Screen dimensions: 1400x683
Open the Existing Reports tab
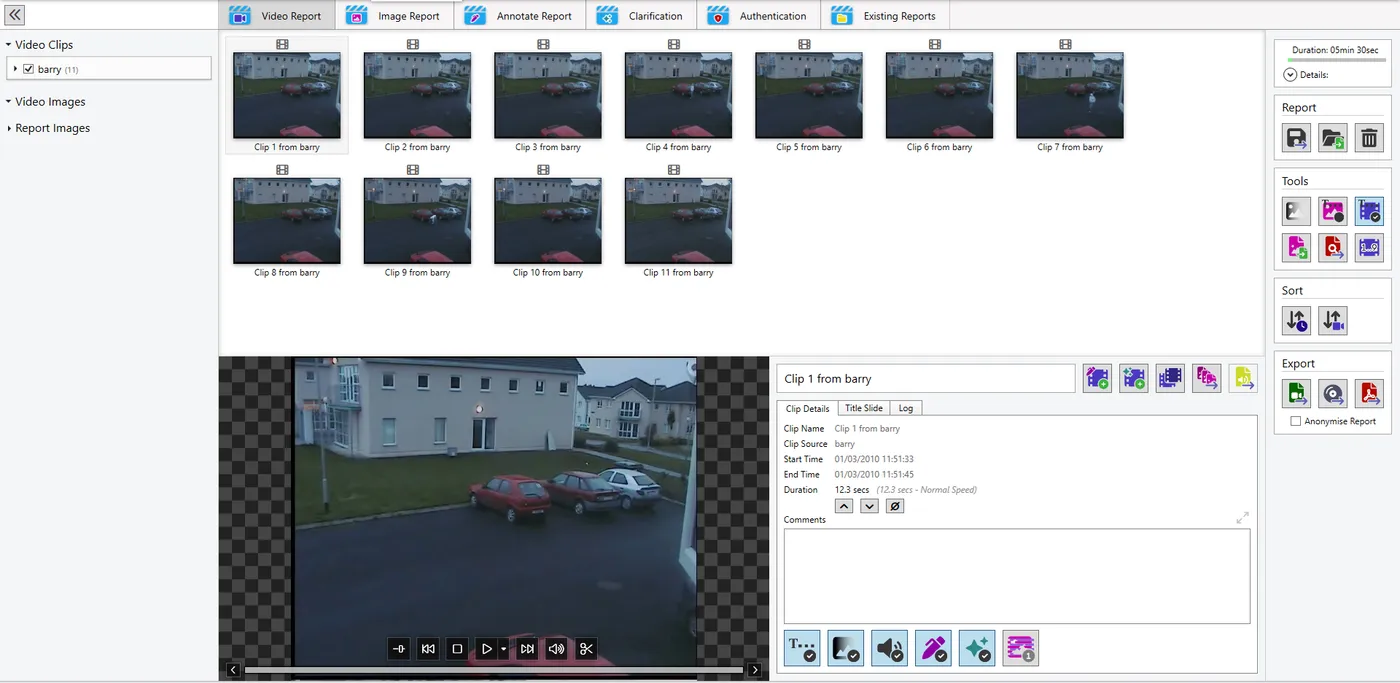[885, 16]
